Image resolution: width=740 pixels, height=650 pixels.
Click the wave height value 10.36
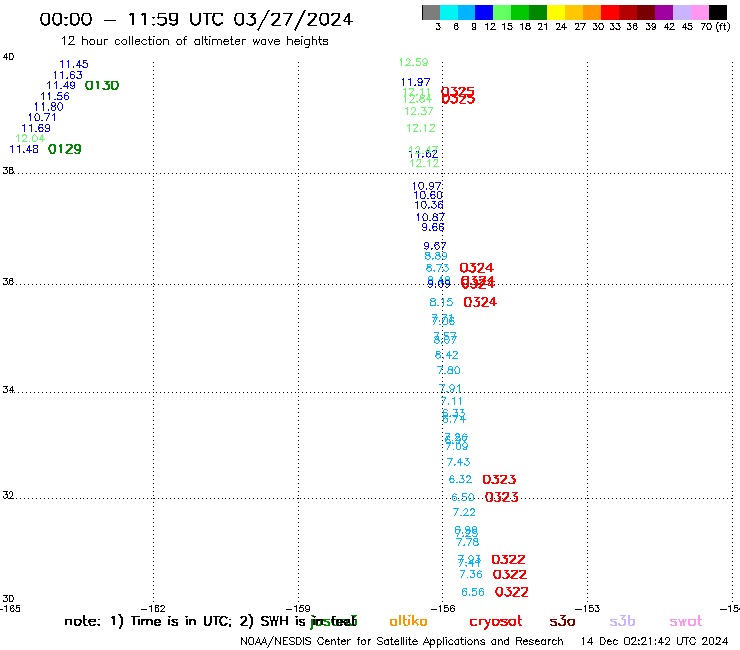429,205
